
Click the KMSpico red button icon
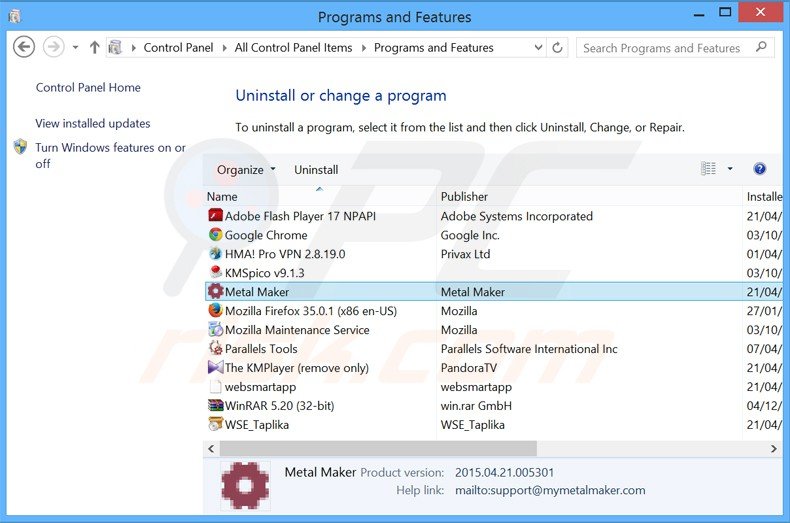(x=216, y=272)
